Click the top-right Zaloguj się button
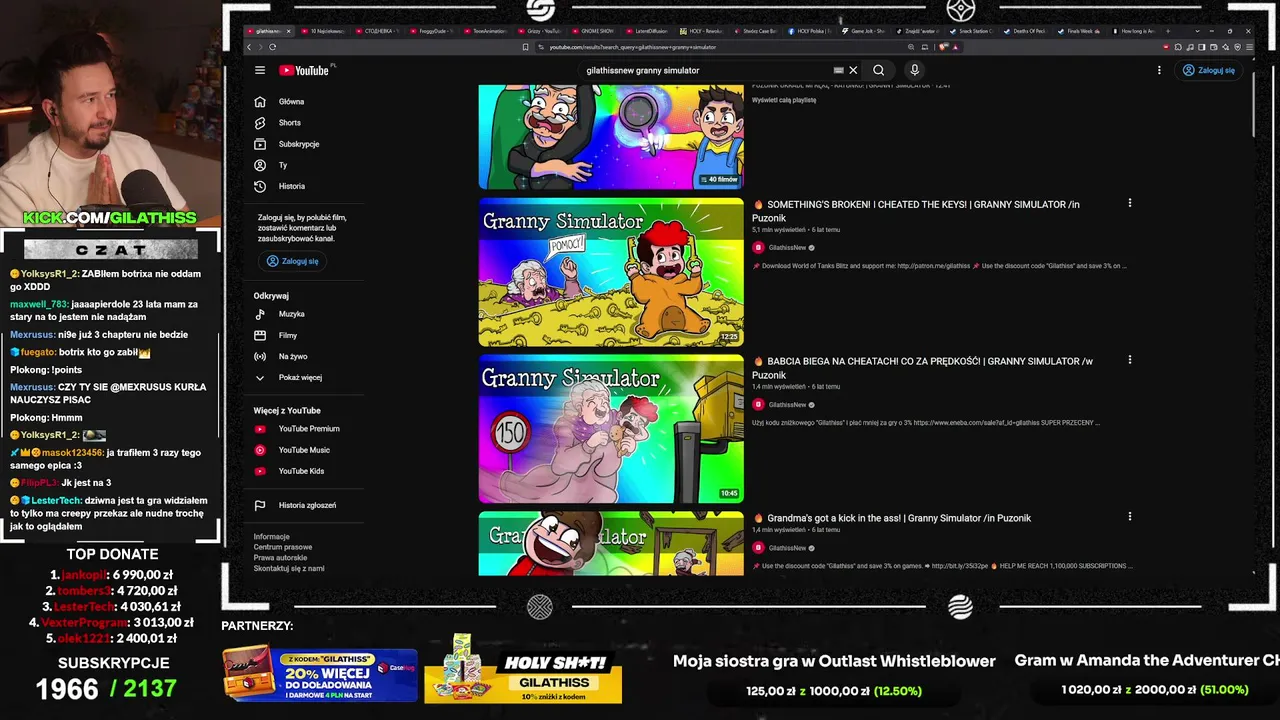This screenshot has height=720, width=1280. 1209,70
